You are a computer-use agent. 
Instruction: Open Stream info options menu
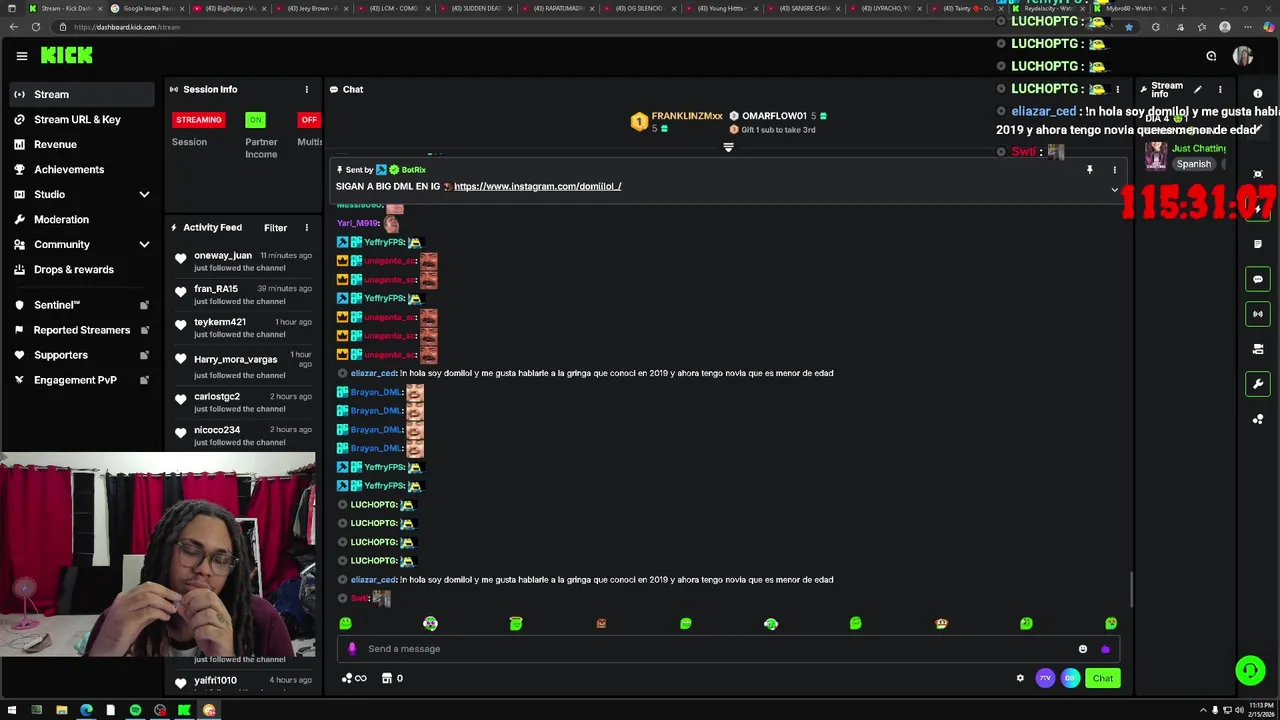(1220, 89)
